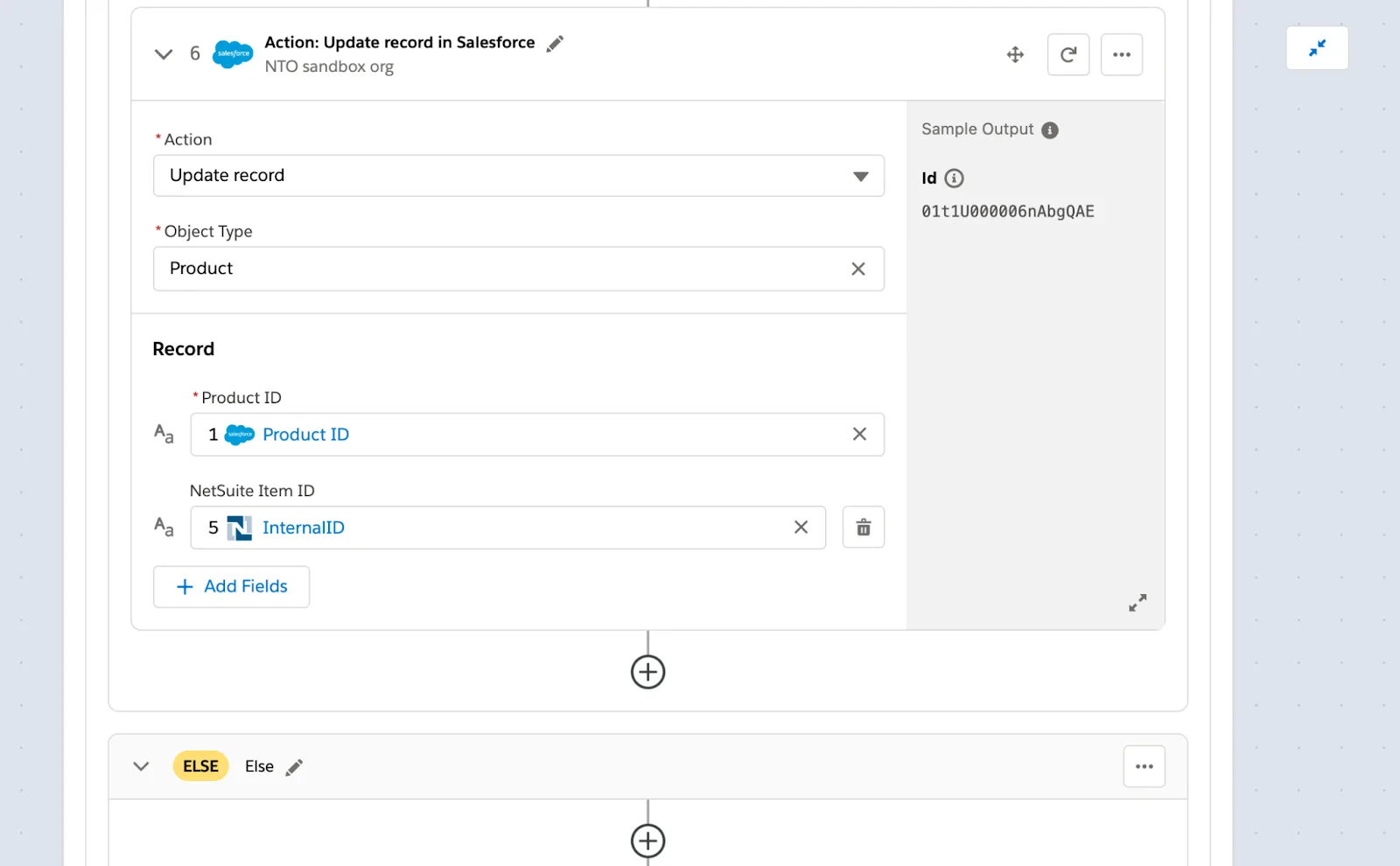Click the Salesforce logo on step 6
The width and height of the screenshot is (1400, 866).
pos(232,53)
